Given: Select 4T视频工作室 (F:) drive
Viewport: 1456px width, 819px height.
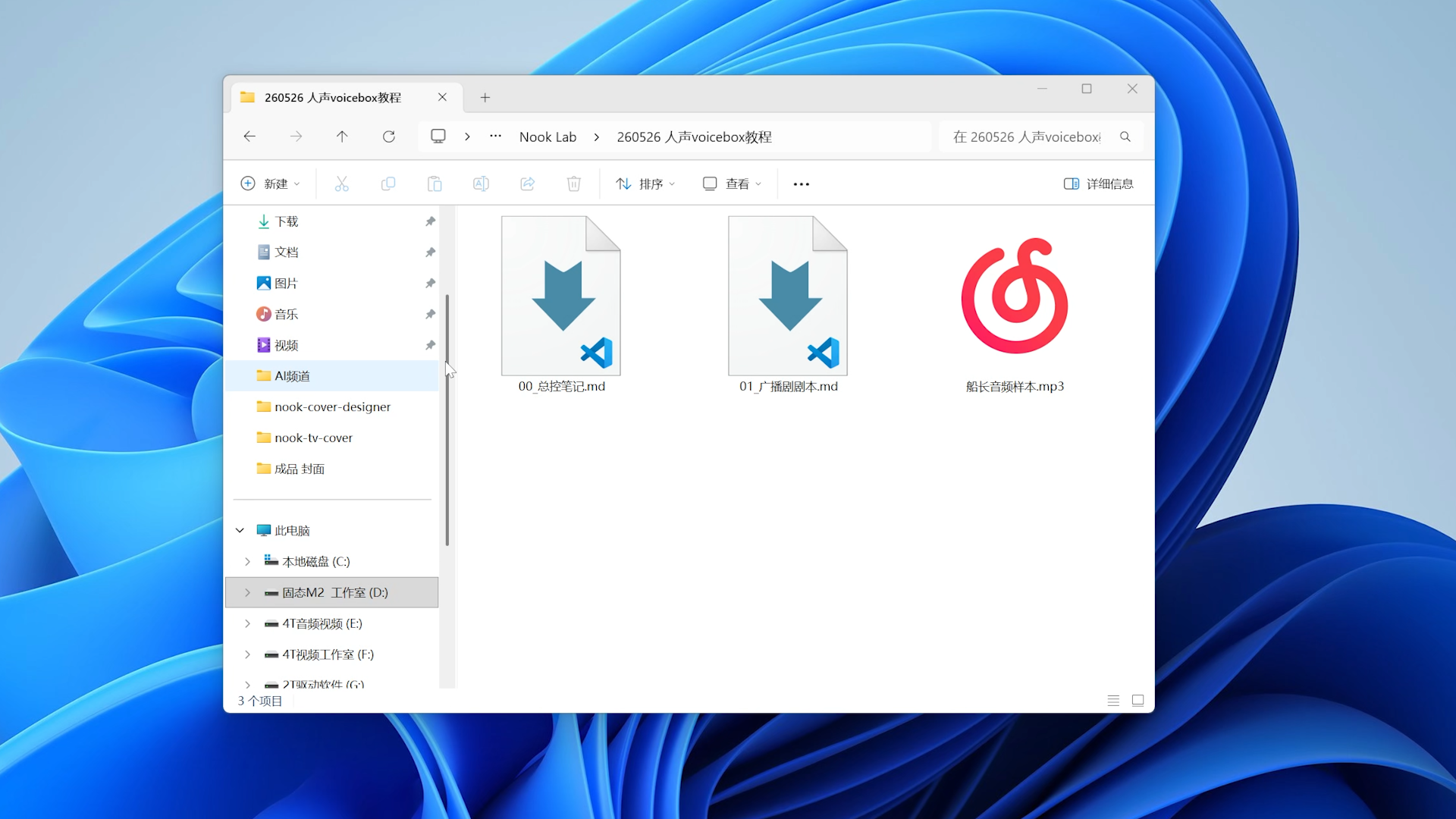Looking at the screenshot, I should [x=332, y=654].
